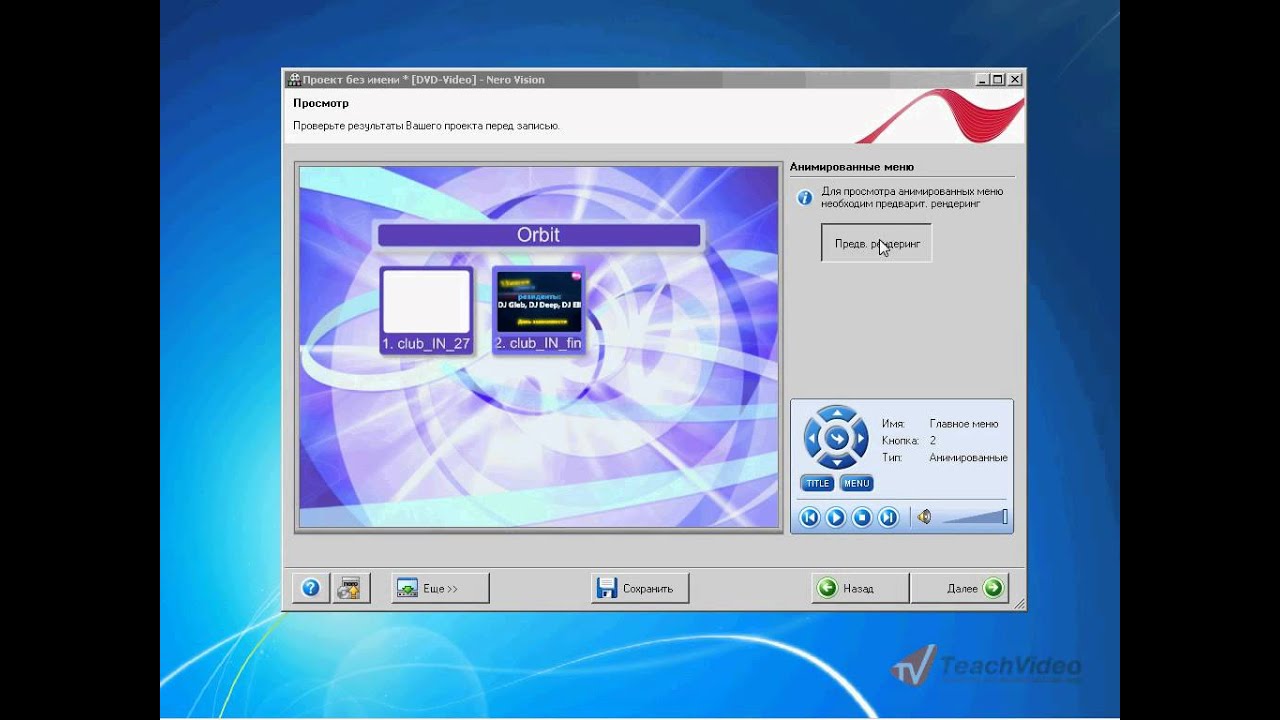1280x720 pixels.
Task: Stop playback with the stop button
Action: click(x=862, y=518)
